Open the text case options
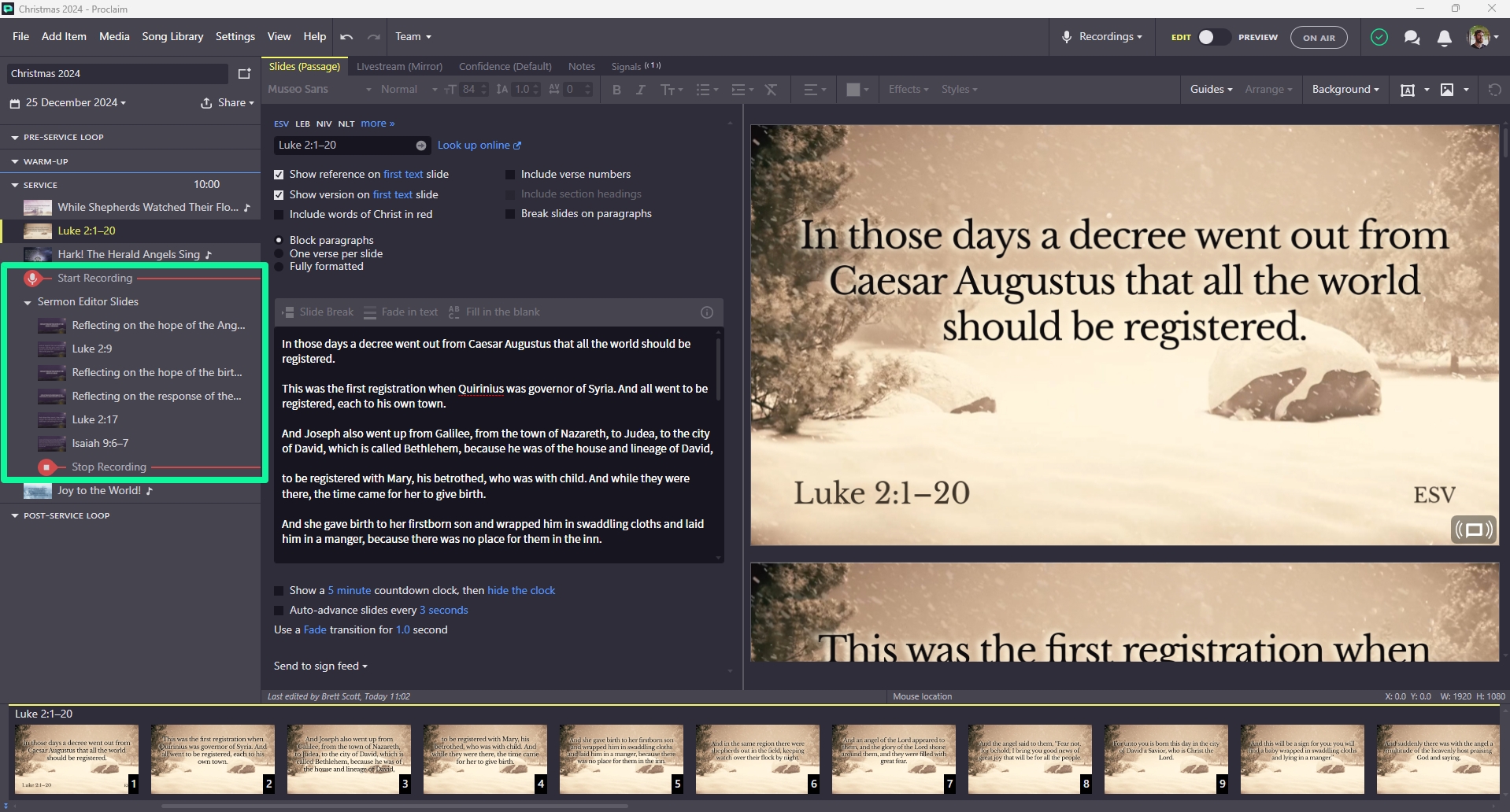This screenshot has width=1510, height=812. click(672, 90)
